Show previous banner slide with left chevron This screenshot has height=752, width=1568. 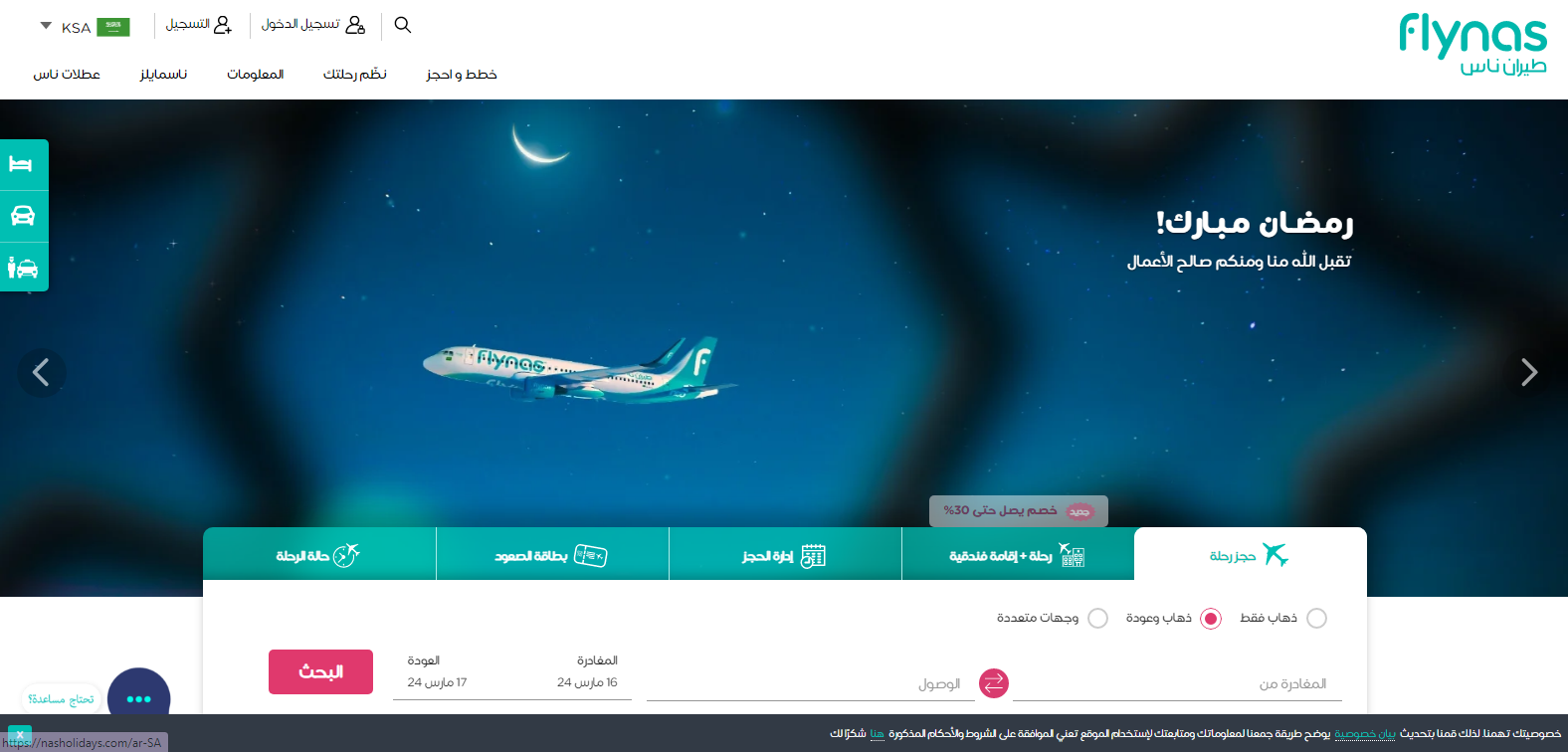pyautogui.click(x=41, y=373)
